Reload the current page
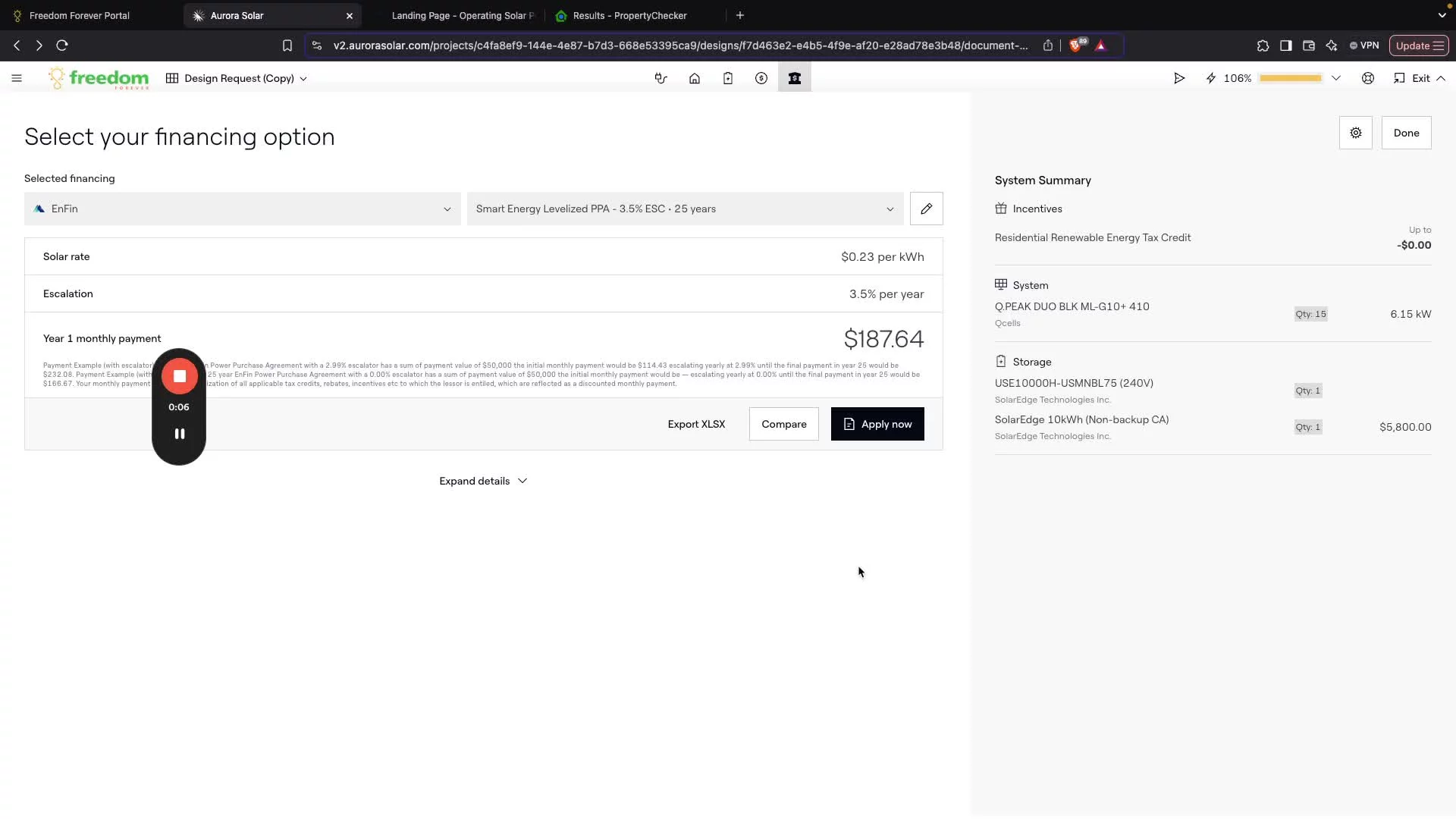Viewport: 1456px width, 819px height. coord(62,45)
